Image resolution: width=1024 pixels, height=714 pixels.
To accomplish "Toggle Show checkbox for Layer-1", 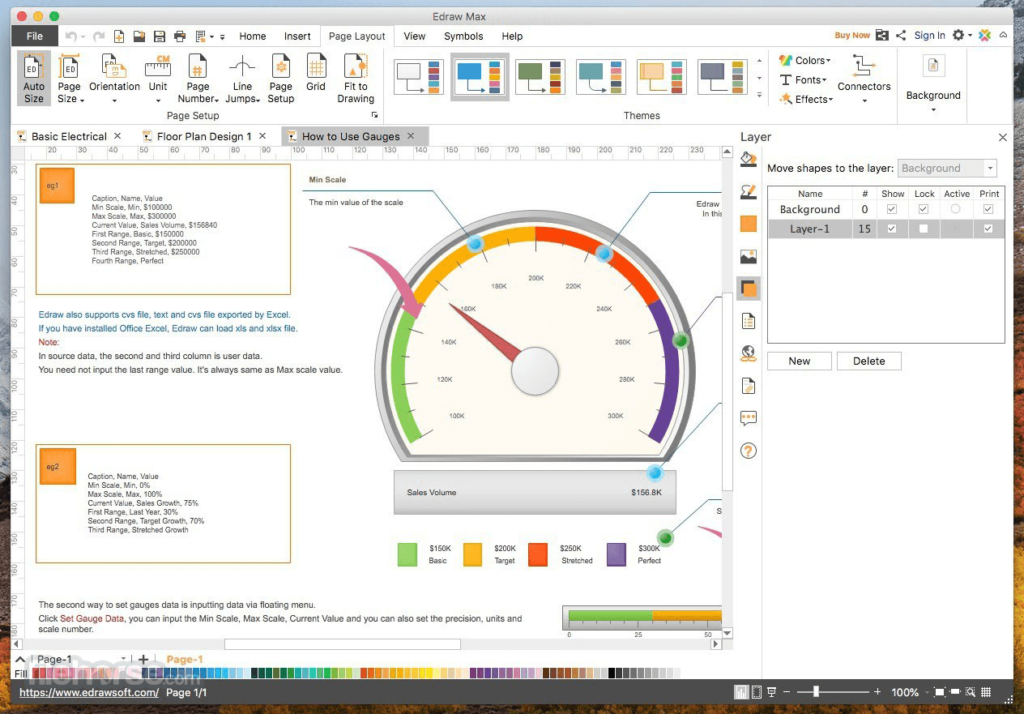I will pos(891,229).
